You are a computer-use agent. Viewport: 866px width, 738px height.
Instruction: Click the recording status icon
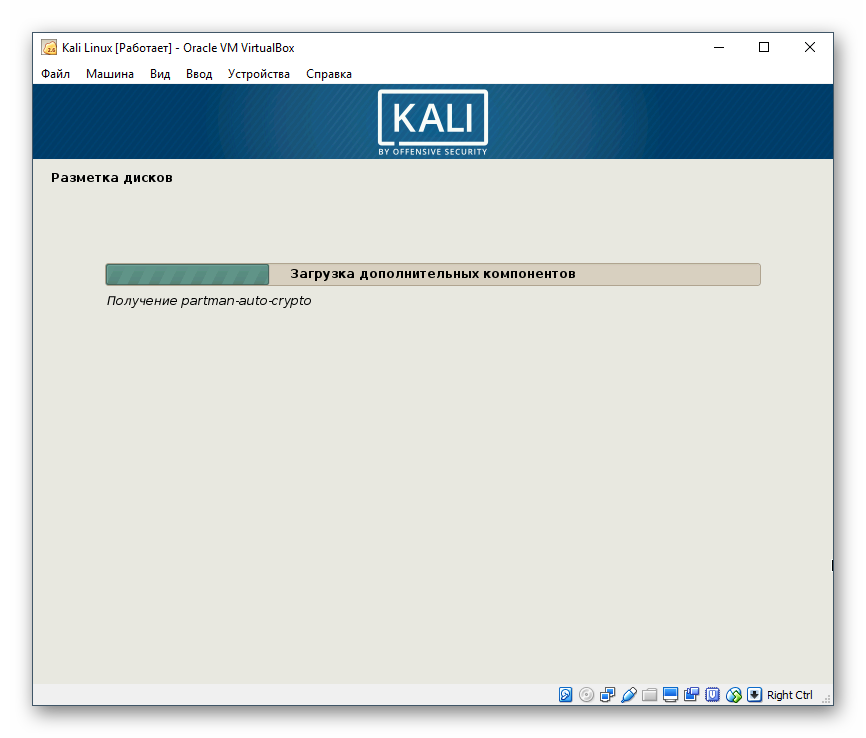tap(692, 695)
